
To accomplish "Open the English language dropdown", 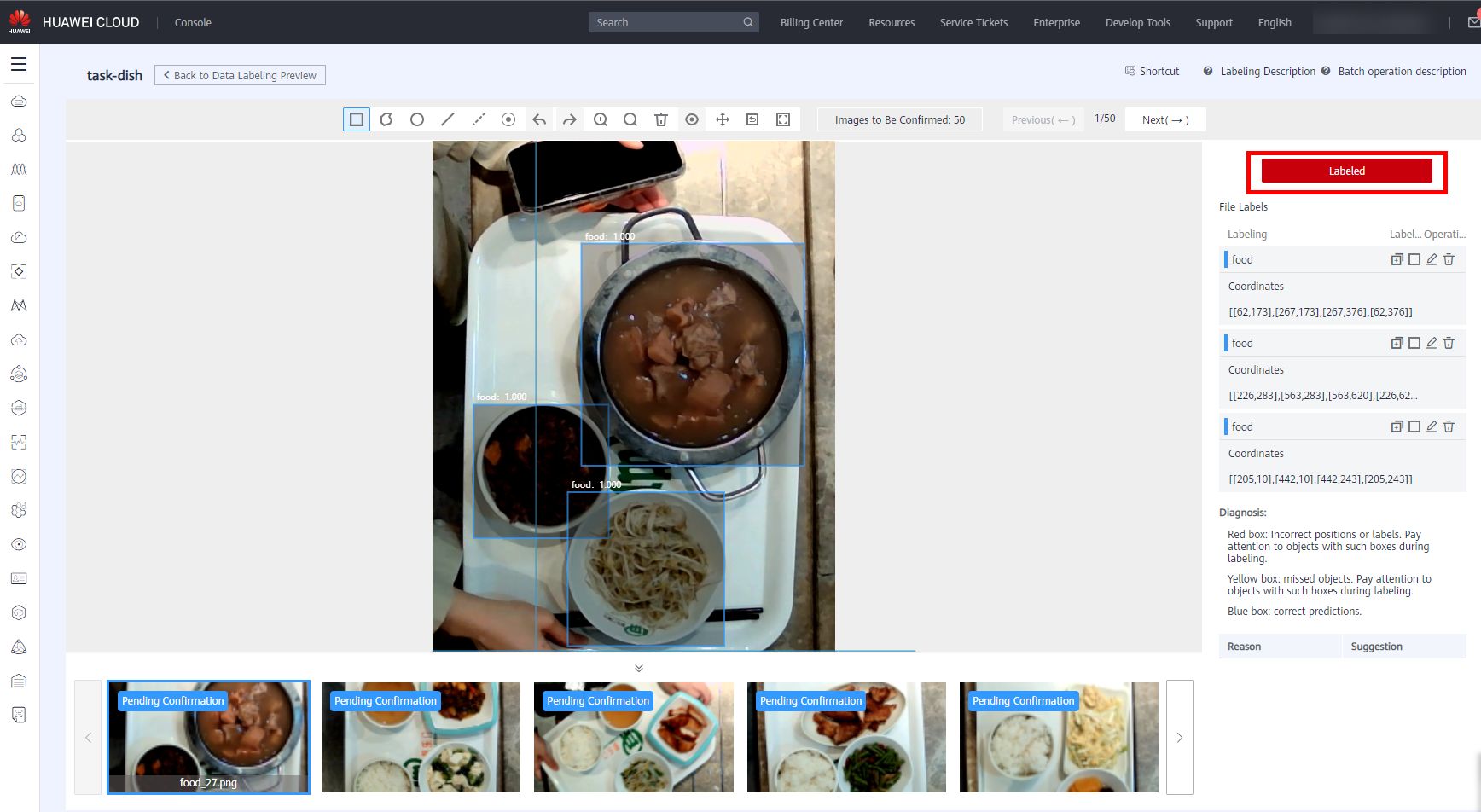I will pyautogui.click(x=1275, y=22).
